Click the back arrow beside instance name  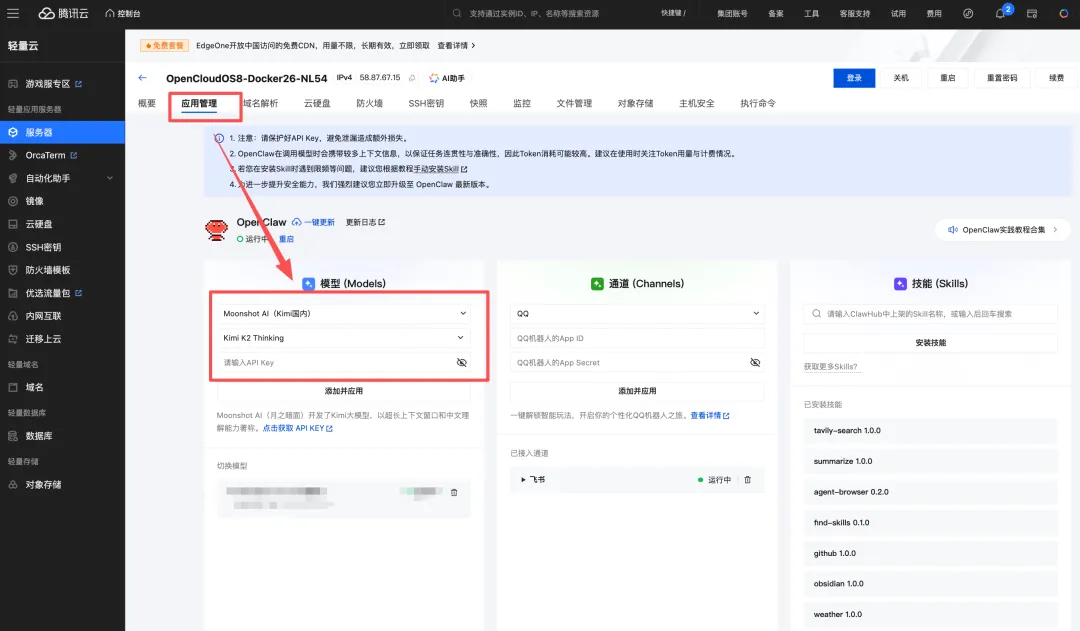coord(143,78)
